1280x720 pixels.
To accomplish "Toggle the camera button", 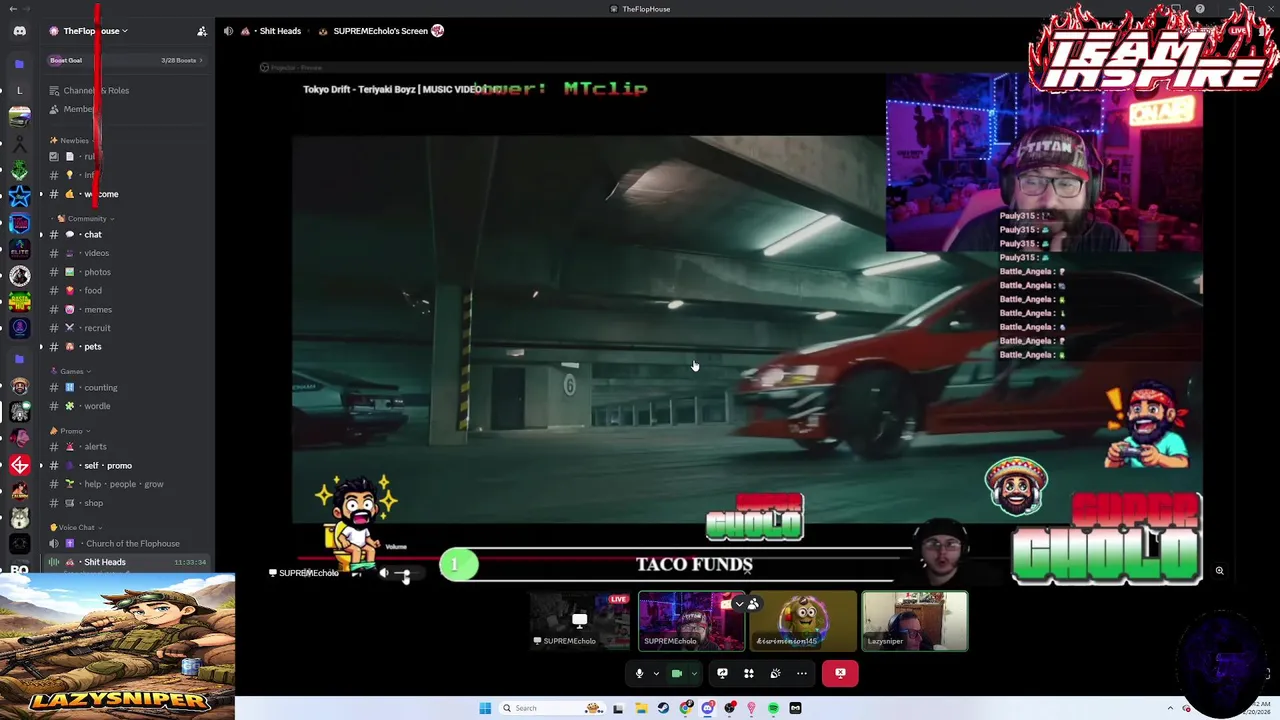I will 677,673.
